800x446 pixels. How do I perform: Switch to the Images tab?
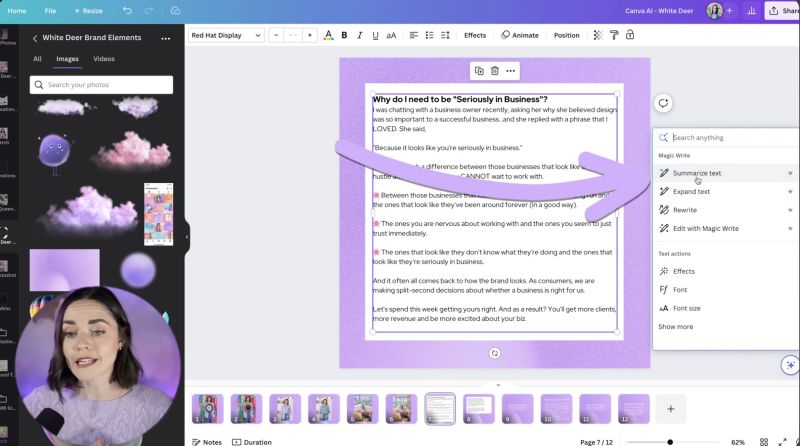click(67, 59)
